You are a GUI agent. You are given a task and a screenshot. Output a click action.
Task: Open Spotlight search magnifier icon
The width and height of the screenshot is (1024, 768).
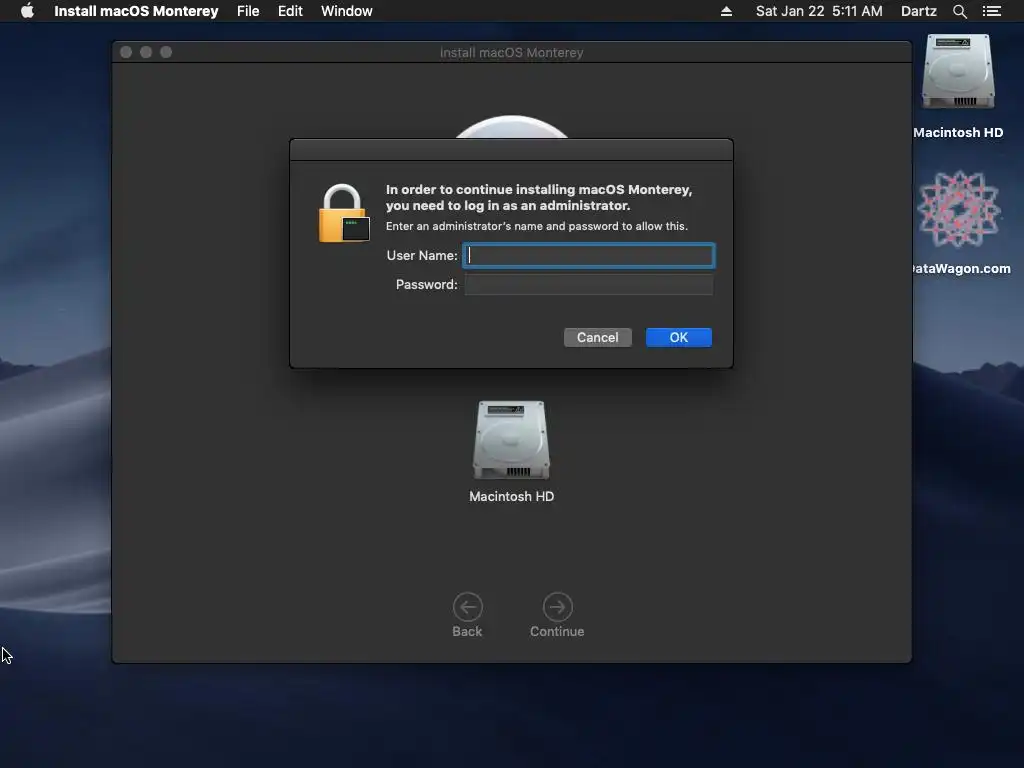[959, 11]
